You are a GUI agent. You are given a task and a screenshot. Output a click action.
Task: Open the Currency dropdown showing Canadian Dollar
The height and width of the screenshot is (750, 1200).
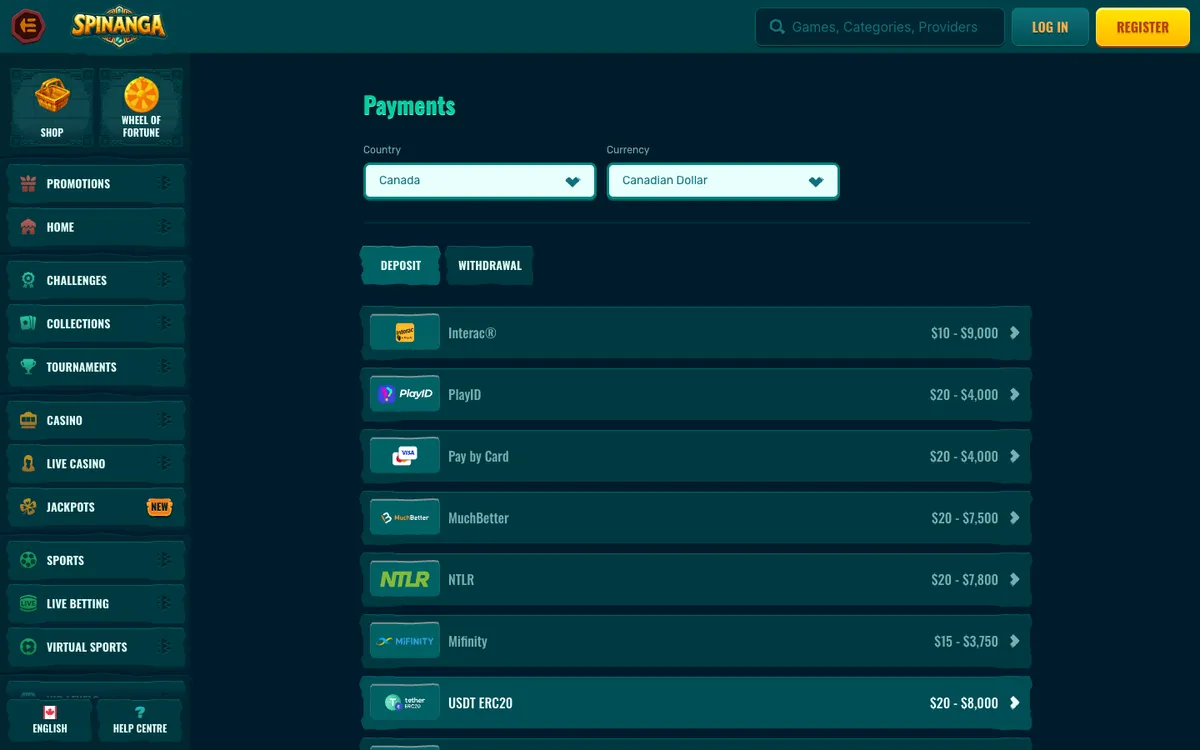(x=723, y=181)
